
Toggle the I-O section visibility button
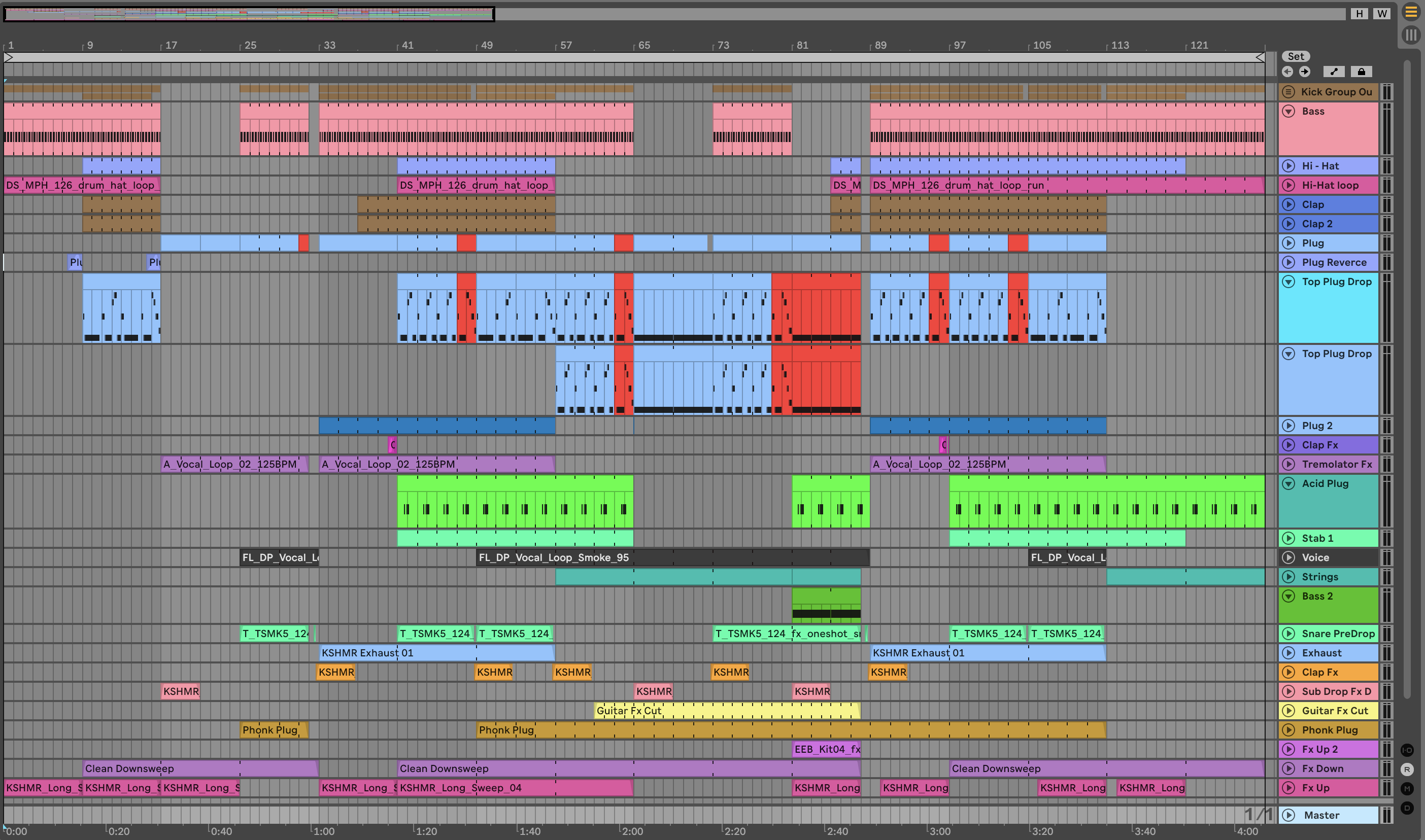pyautogui.click(x=1407, y=750)
